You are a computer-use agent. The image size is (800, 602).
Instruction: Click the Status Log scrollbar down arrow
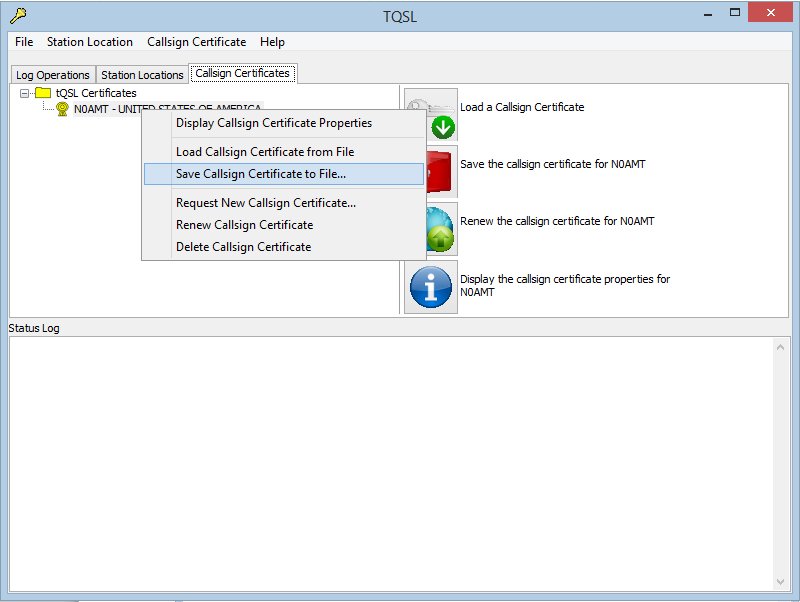[780, 582]
